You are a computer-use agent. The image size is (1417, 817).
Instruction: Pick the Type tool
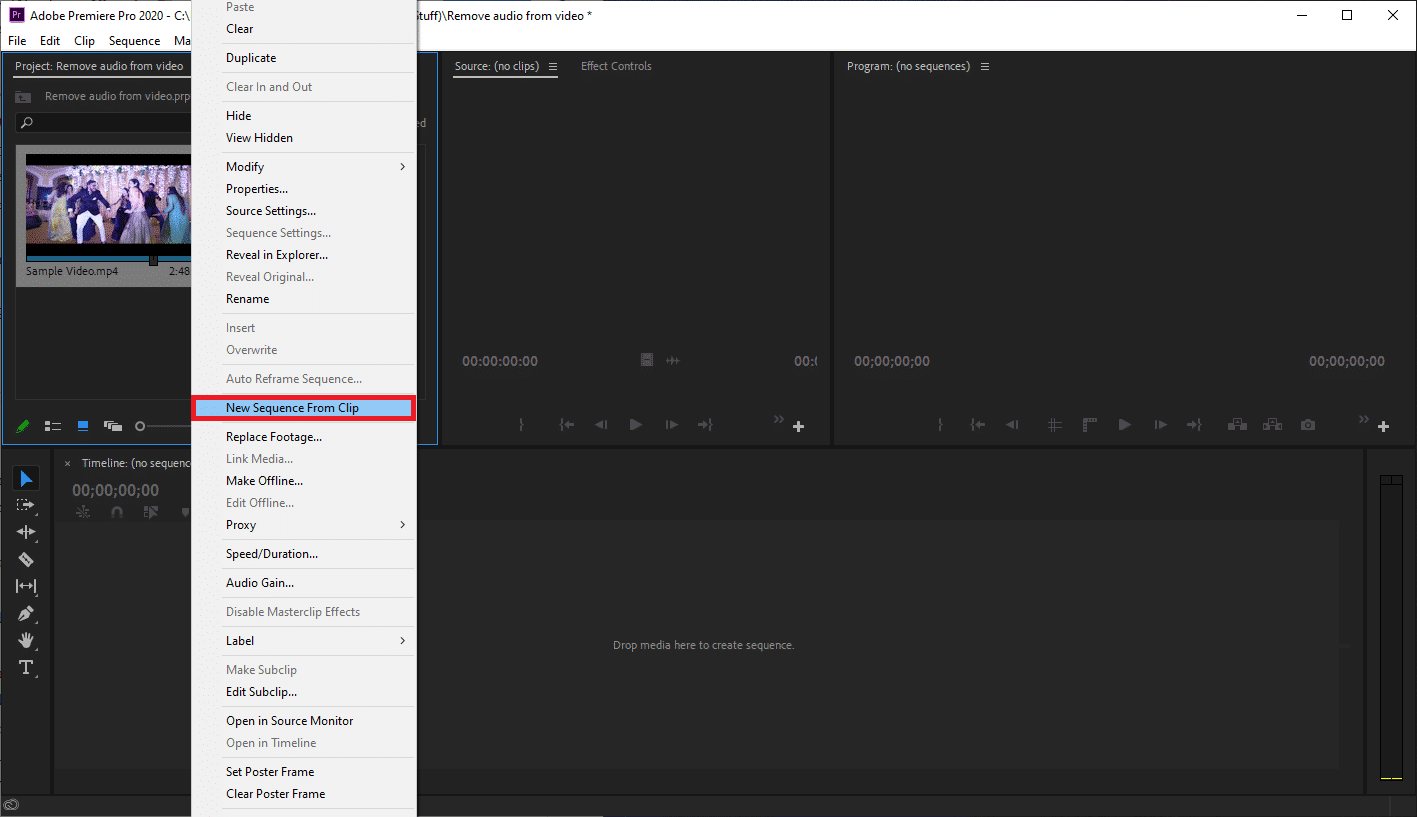point(25,667)
